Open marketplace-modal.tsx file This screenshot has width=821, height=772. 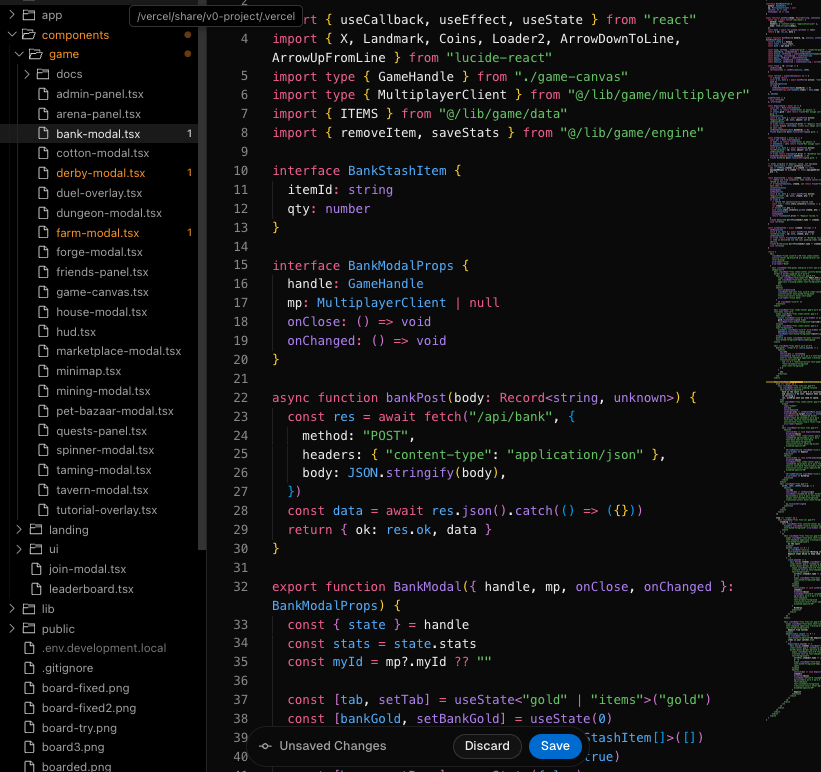pyautogui.click(x=118, y=351)
